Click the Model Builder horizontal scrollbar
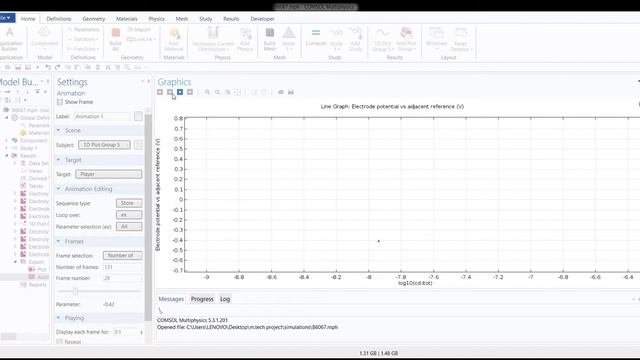The height and width of the screenshot is (360, 640). point(9,337)
